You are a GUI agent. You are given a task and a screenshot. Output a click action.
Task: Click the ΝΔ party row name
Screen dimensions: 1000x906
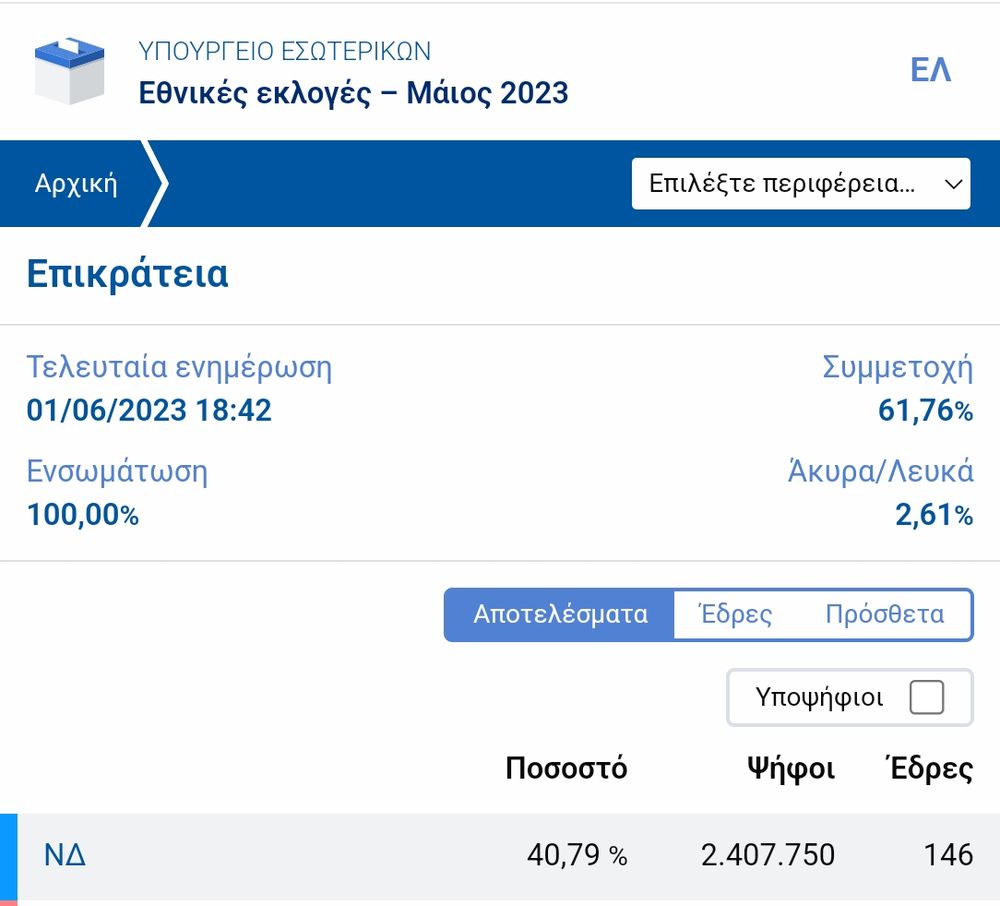pyautogui.click(x=65, y=855)
